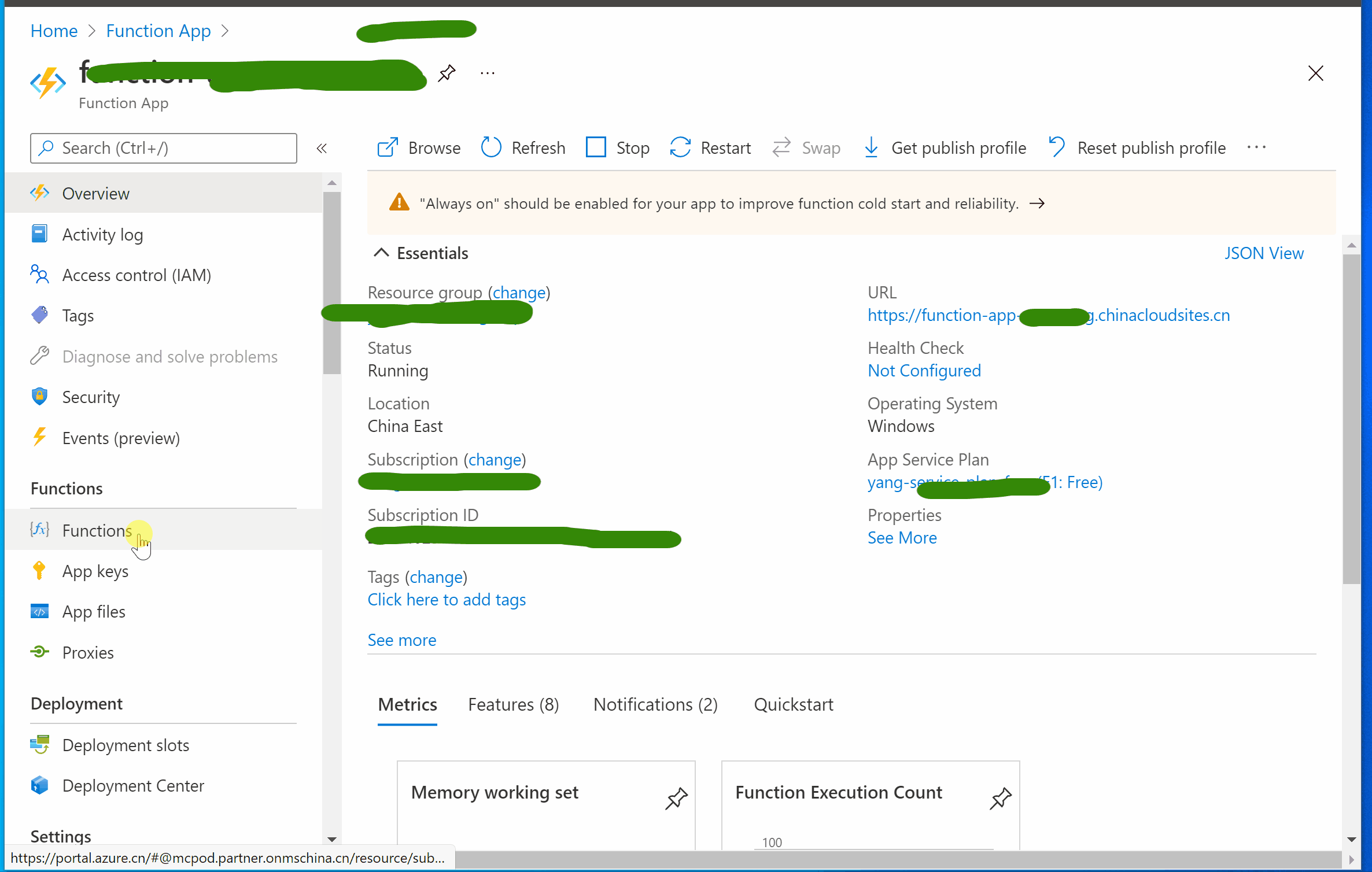This screenshot has height=872, width=1372.
Task: Pin the Memory working set chart
Action: pyautogui.click(x=676, y=799)
